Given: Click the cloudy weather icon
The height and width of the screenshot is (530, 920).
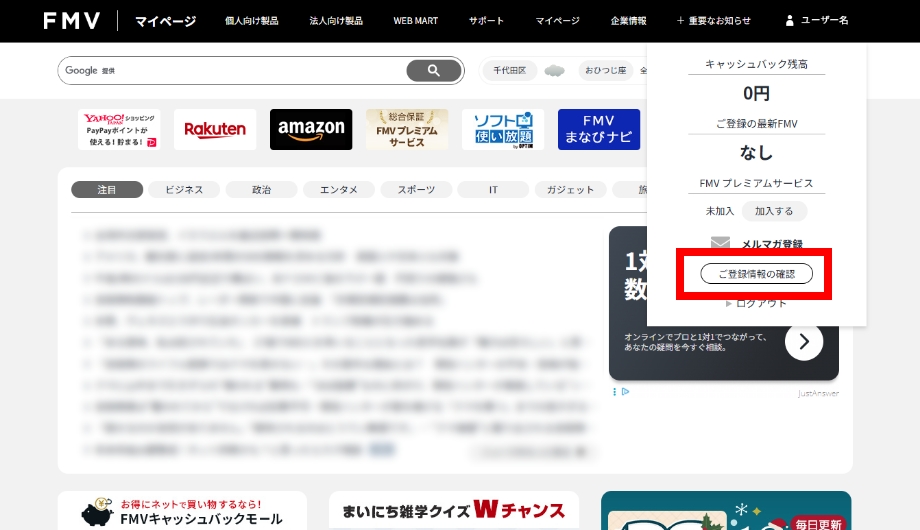Looking at the screenshot, I should pyautogui.click(x=555, y=71).
